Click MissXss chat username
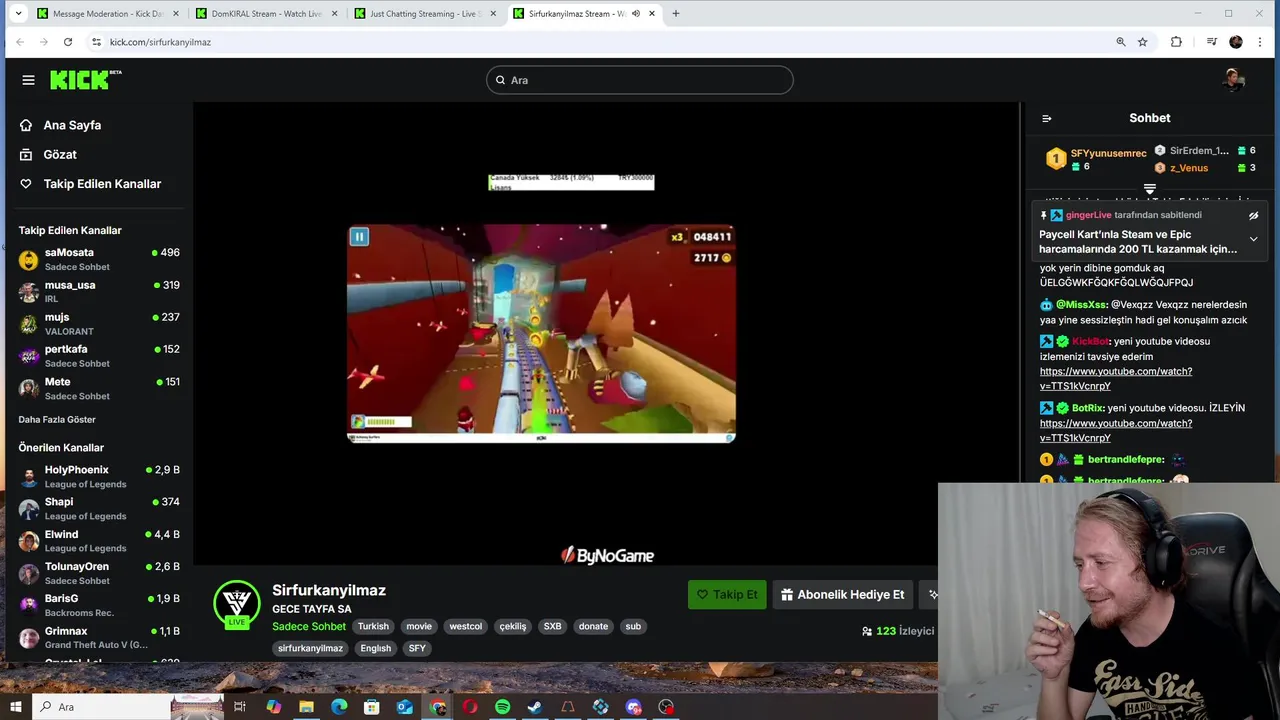 1082,305
